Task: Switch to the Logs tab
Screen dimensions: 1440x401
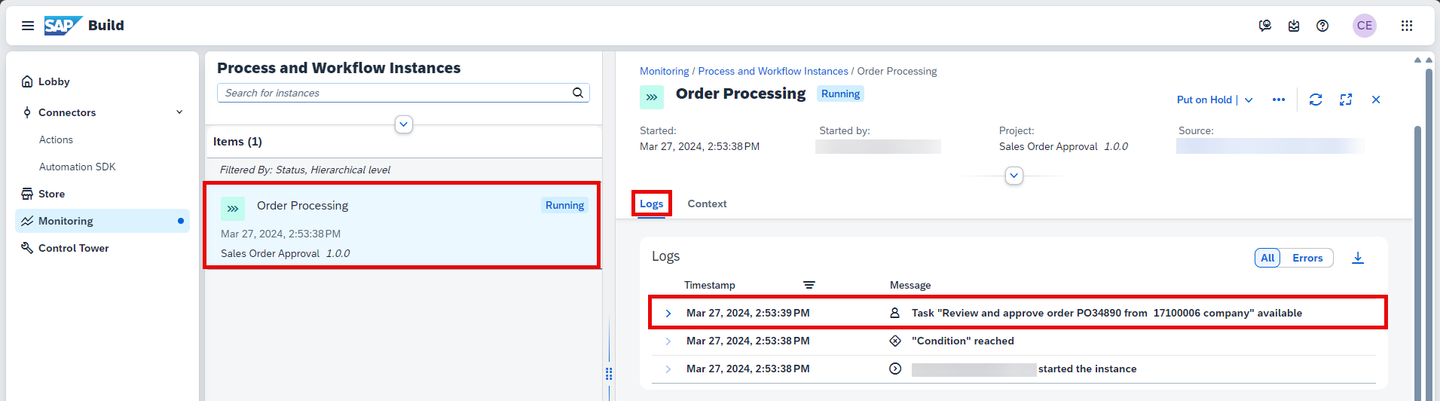Action: 651,203
